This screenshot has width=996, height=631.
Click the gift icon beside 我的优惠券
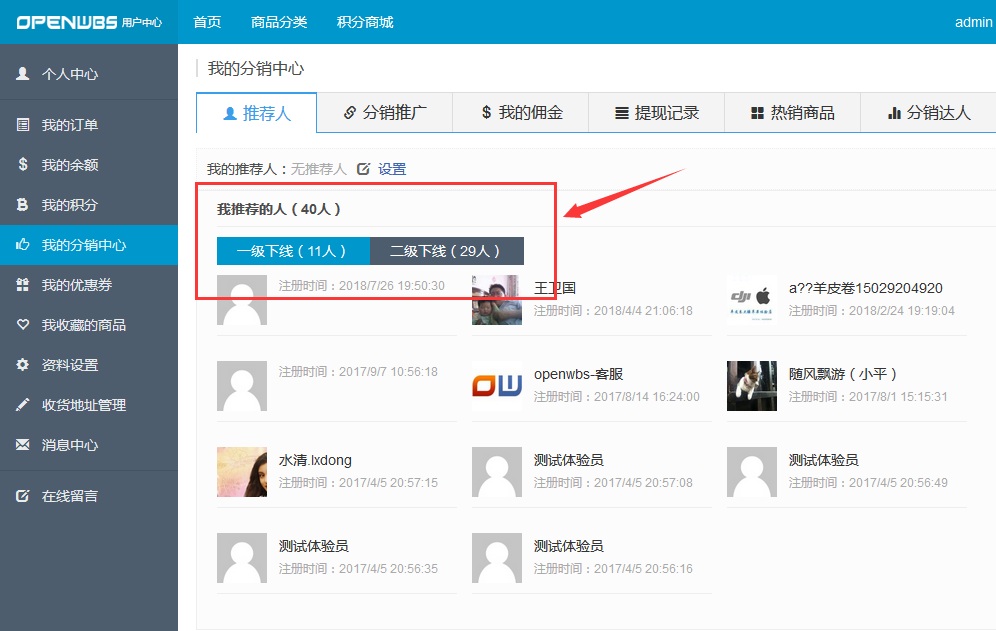click(23, 285)
